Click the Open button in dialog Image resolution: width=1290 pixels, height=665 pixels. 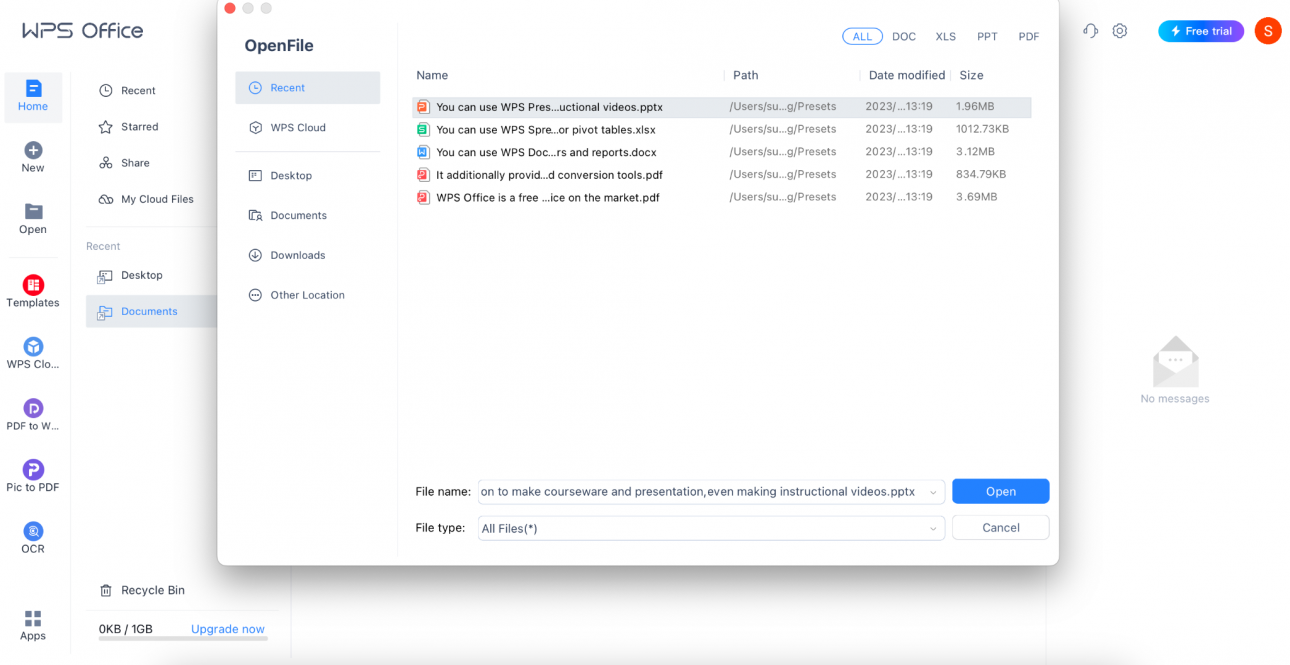(x=1000, y=491)
